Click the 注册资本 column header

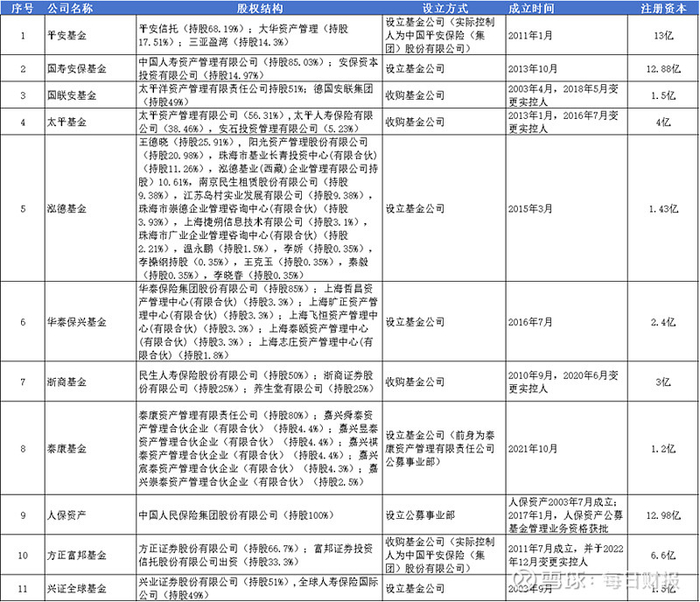point(663,8)
